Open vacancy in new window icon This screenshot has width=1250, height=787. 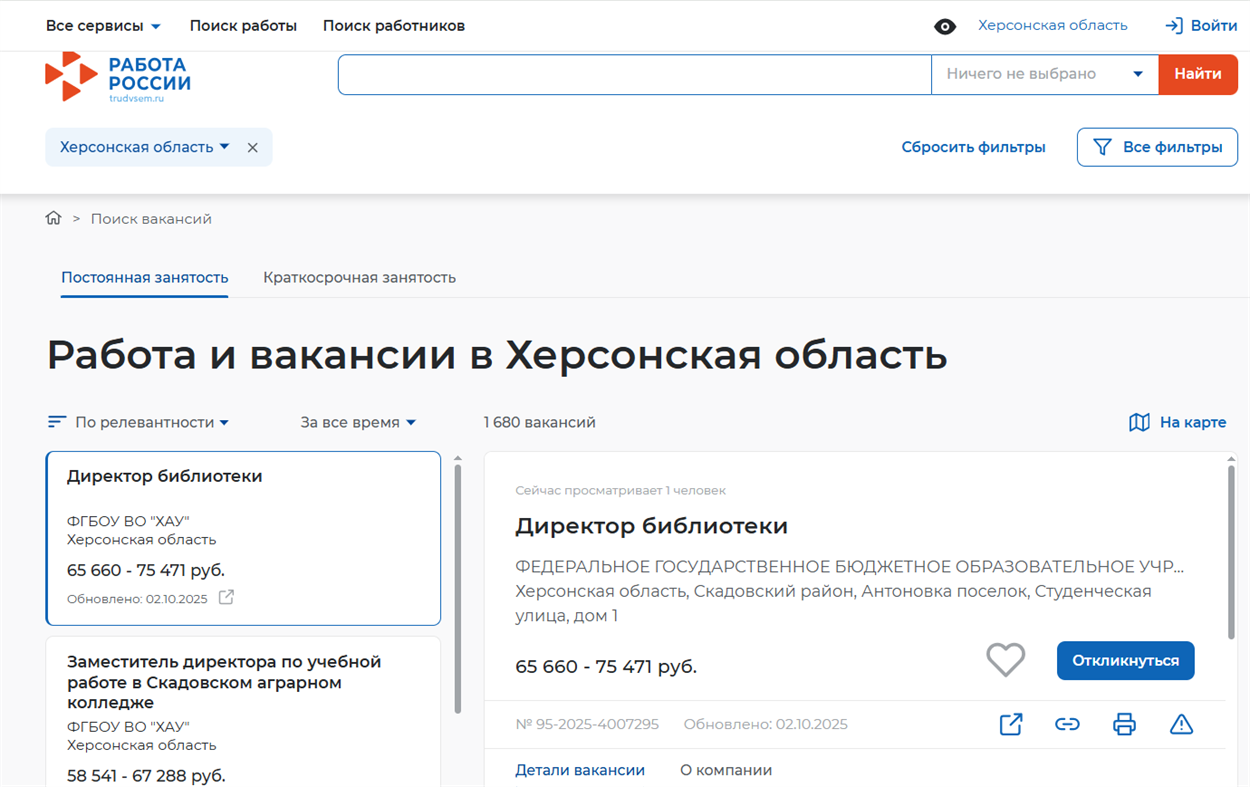click(1011, 724)
